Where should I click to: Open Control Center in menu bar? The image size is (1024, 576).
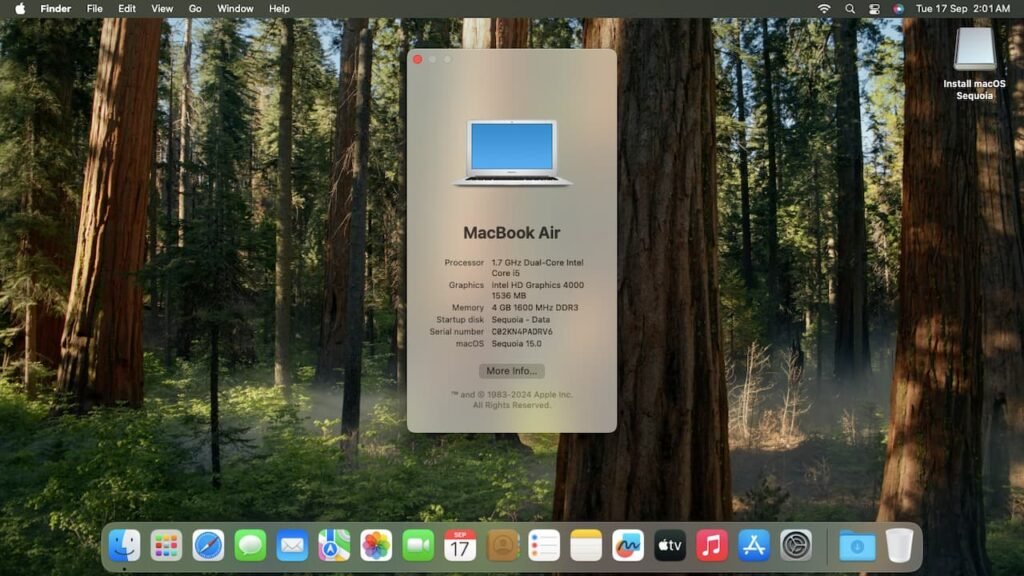click(874, 8)
